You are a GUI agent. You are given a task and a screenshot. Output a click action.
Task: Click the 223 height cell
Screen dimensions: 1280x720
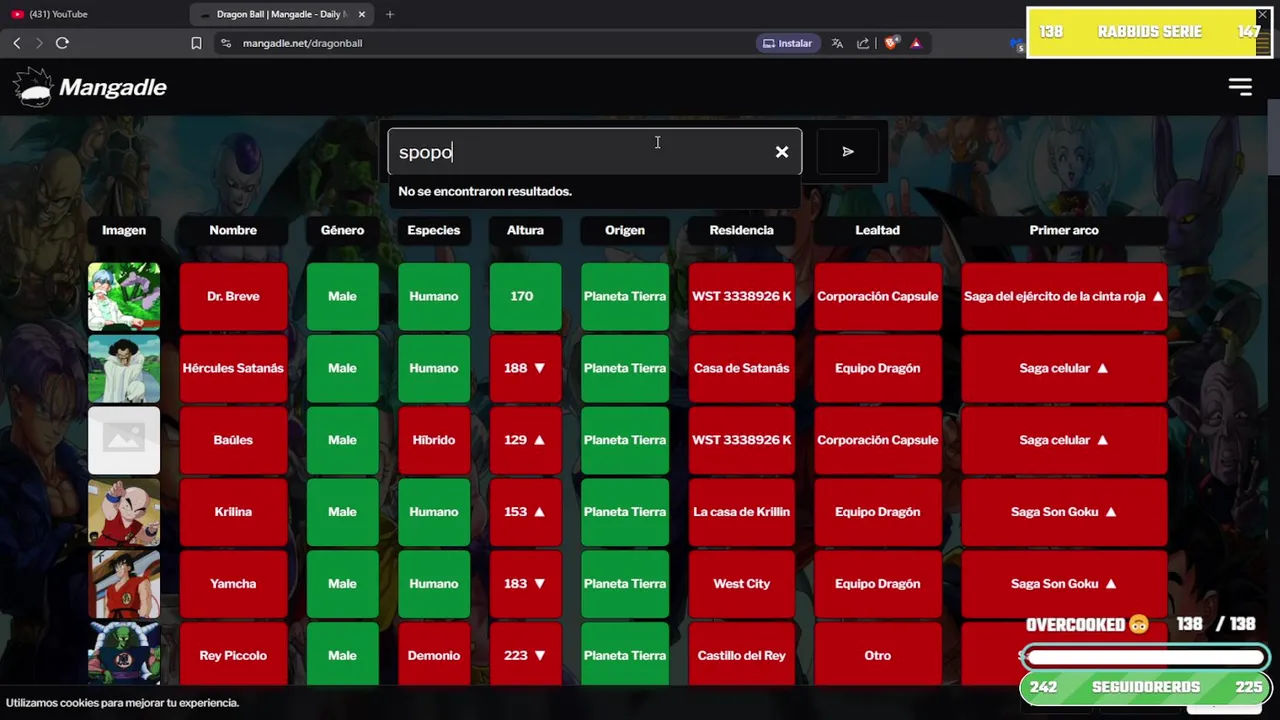[x=525, y=655]
